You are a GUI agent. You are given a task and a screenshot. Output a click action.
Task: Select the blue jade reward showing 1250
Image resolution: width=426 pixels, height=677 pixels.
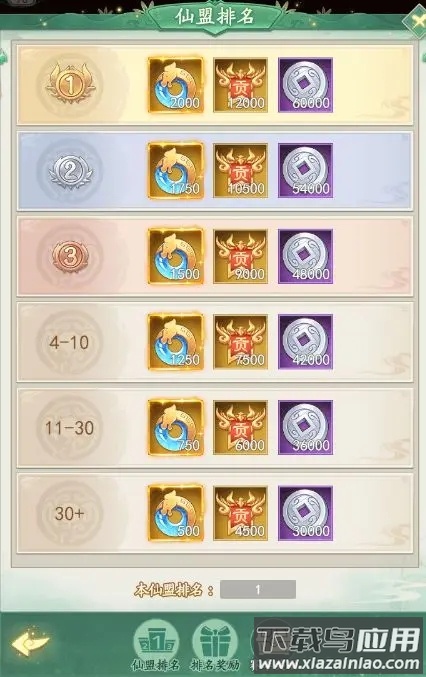(x=176, y=342)
